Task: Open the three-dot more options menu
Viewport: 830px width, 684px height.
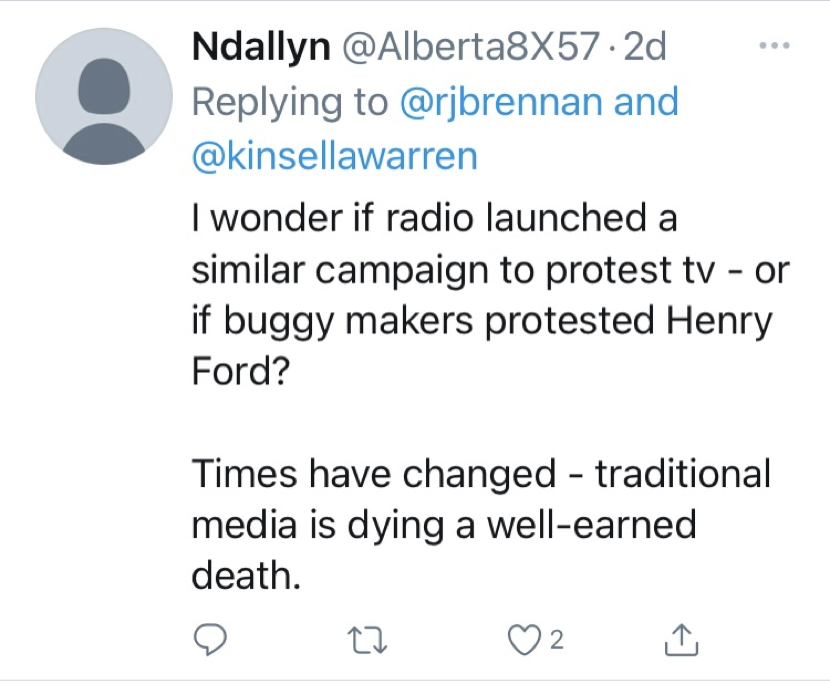Action: pyautogui.click(x=775, y=46)
